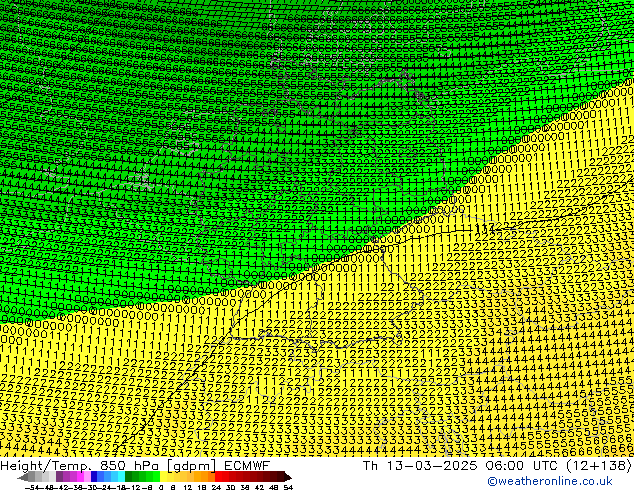Select the red legend swatch at 24
This screenshot has height=490, width=634.
(218, 476)
